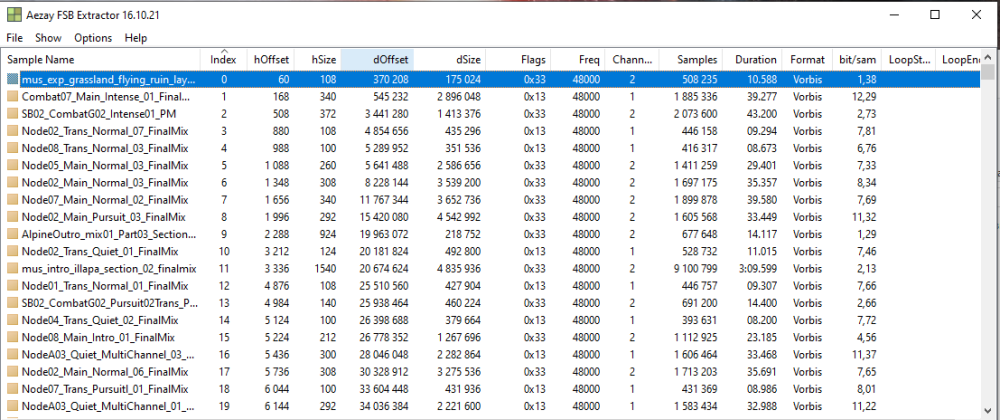Click the vertical scrollbar up arrow
This screenshot has width=1000, height=420.
point(989,58)
